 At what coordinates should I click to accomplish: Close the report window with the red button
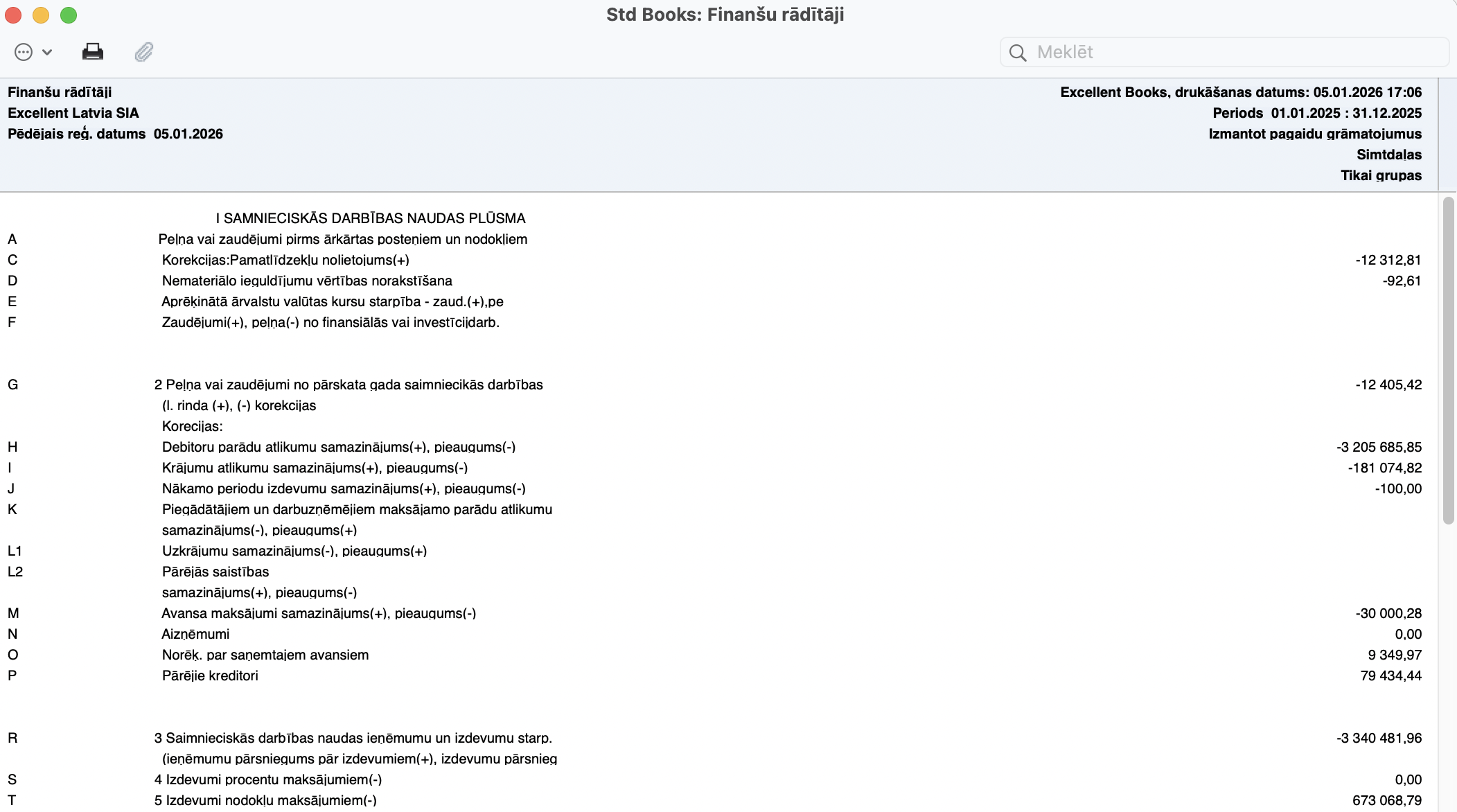(13, 15)
